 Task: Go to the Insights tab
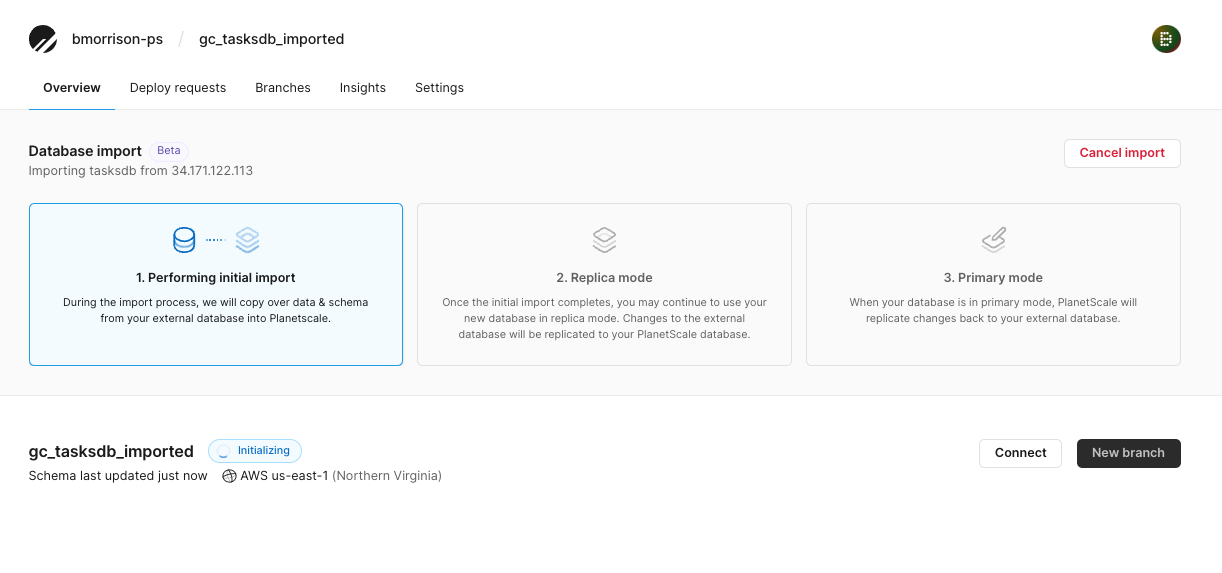click(x=363, y=88)
